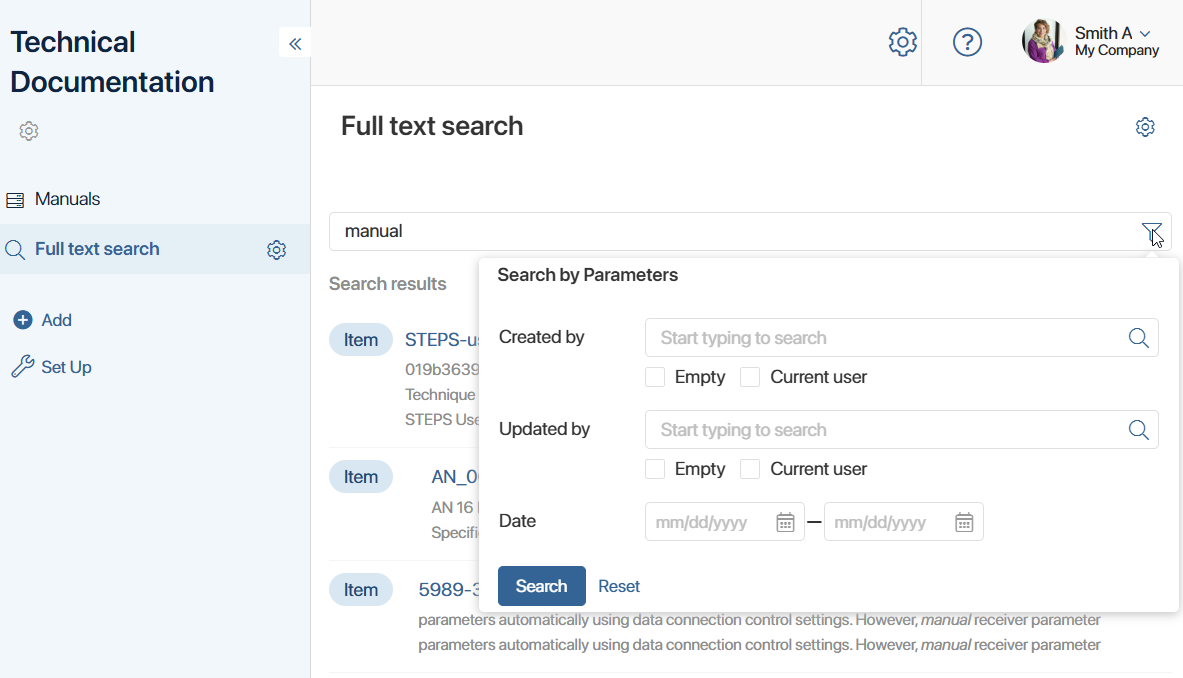
Task: Click the Set Up wrench icon
Action: [x=22, y=366]
